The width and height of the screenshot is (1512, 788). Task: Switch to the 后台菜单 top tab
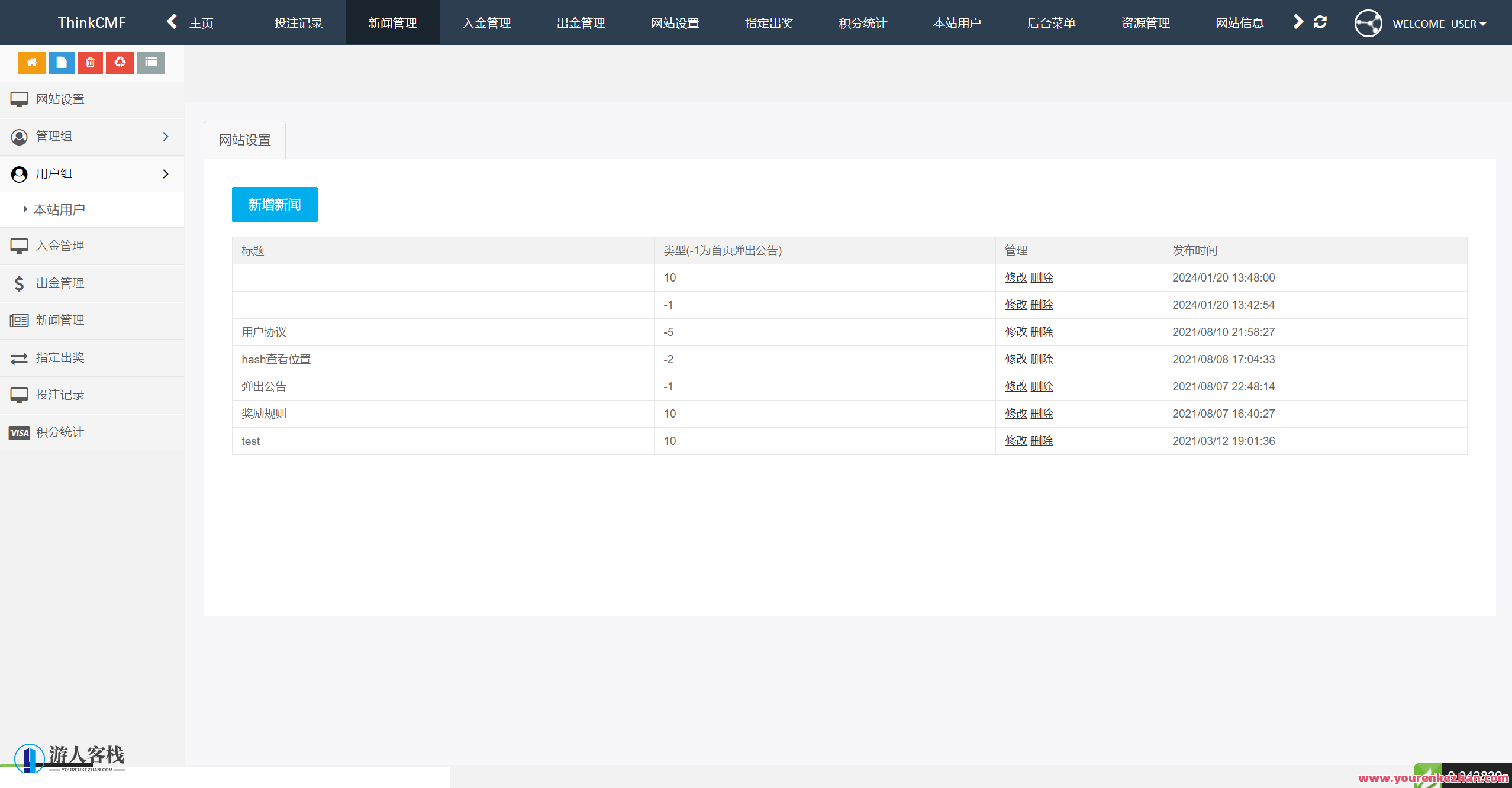pos(1051,23)
